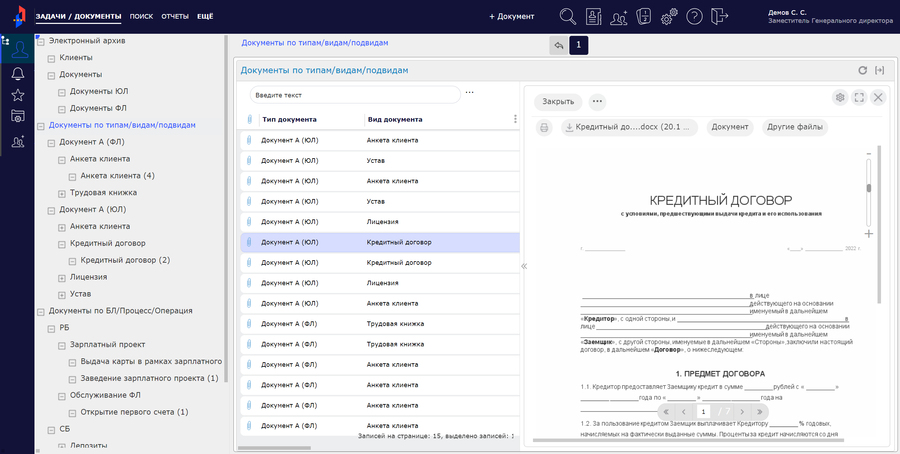Expand the Лицензия tree node
The height and width of the screenshot is (454, 900).
point(61,277)
